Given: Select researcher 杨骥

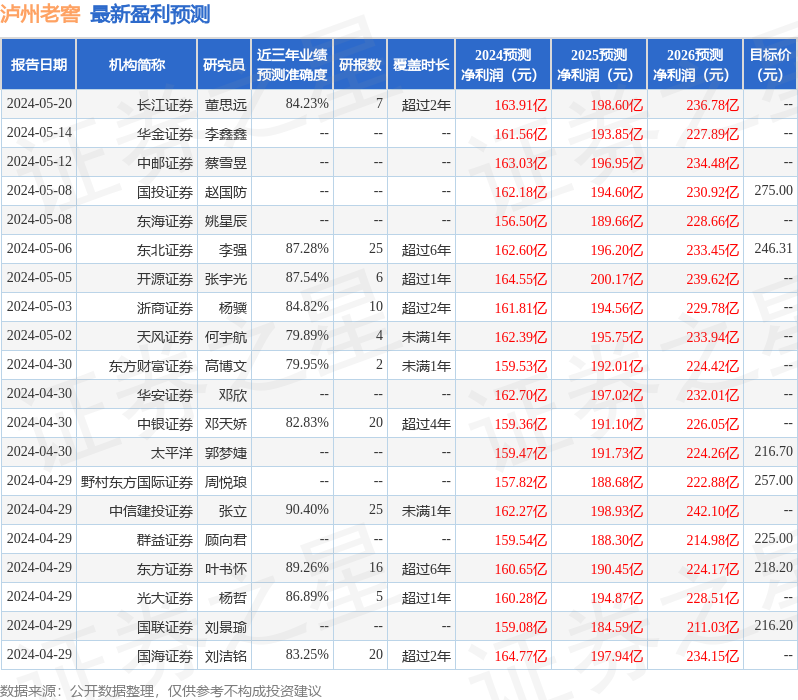Looking at the screenshot, I should click(233, 308).
